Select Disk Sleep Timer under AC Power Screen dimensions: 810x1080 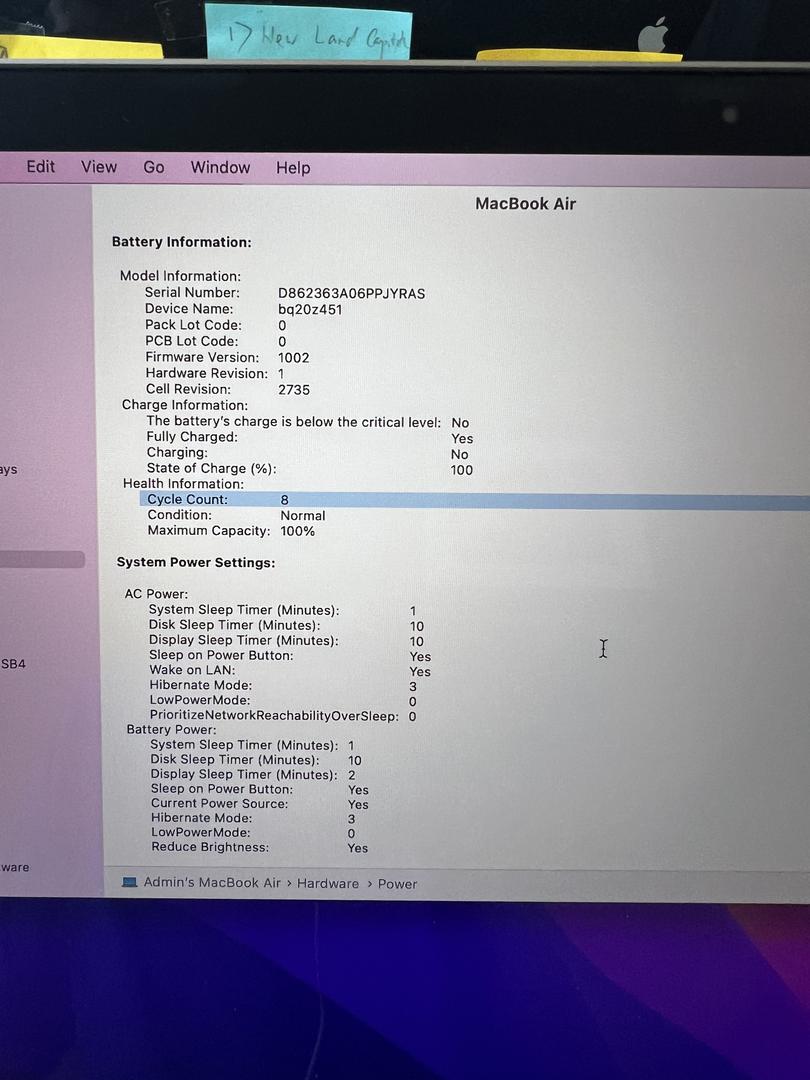(235, 625)
